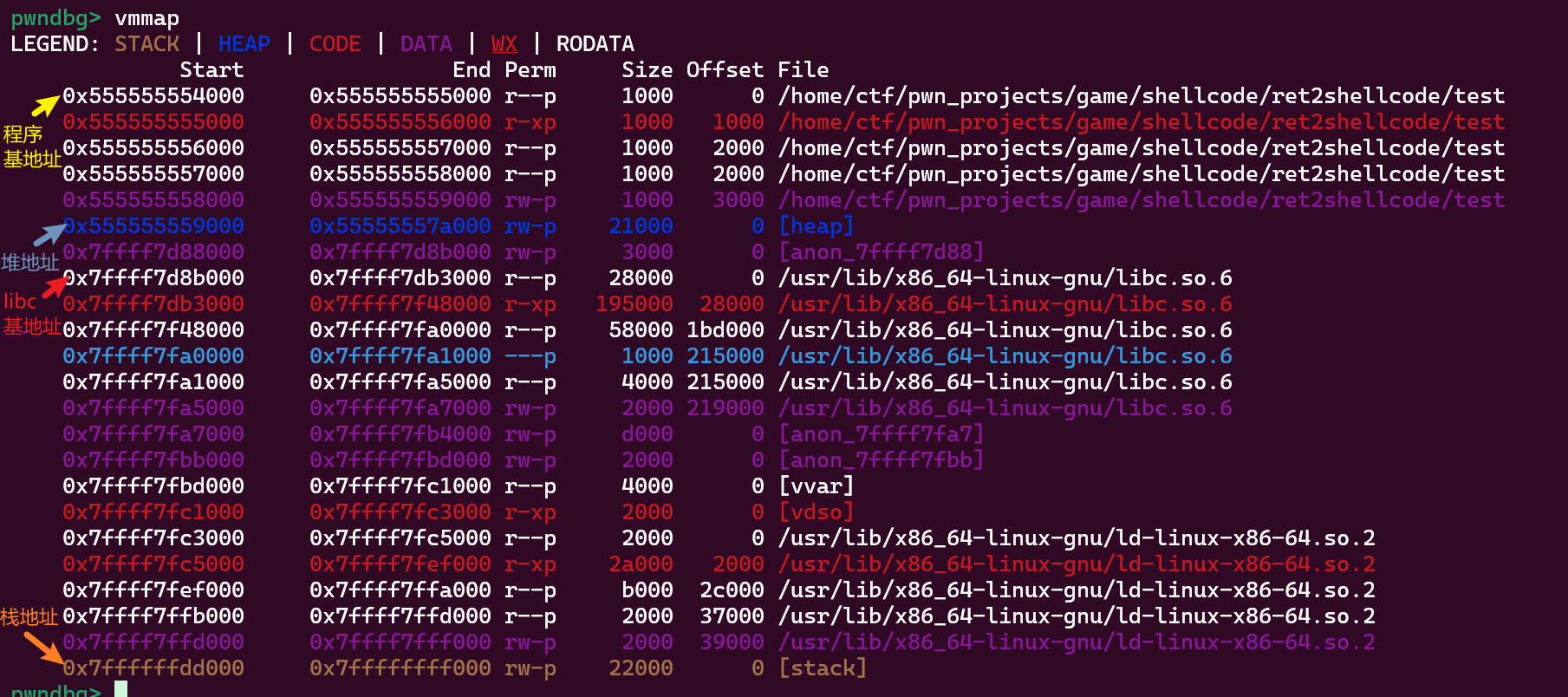This screenshot has width=1568, height=697.
Task: Click the cursor at the bottom pwndbg prompt
Action: tap(121, 690)
